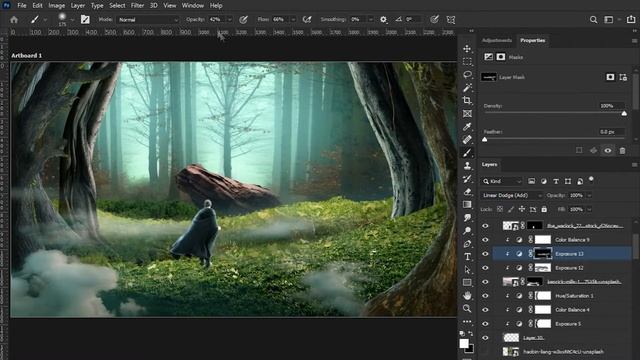The height and width of the screenshot is (360, 640).
Task: Open Smoothing options gear icon
Action: point(383,20)
